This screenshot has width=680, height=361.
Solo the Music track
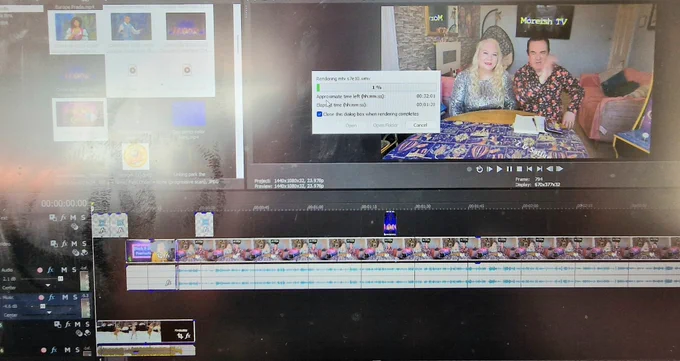click(75, 297)
